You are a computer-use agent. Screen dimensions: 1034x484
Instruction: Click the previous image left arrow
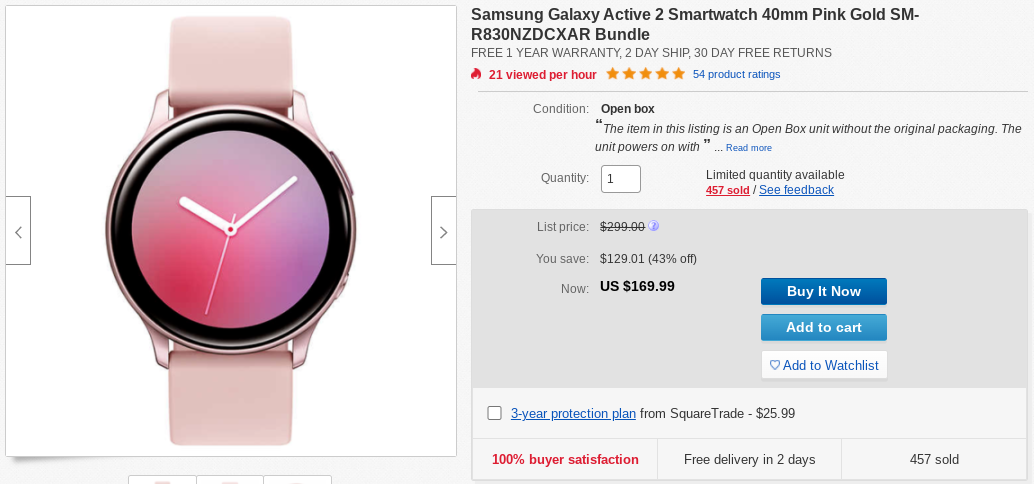[x=18, y=231]
